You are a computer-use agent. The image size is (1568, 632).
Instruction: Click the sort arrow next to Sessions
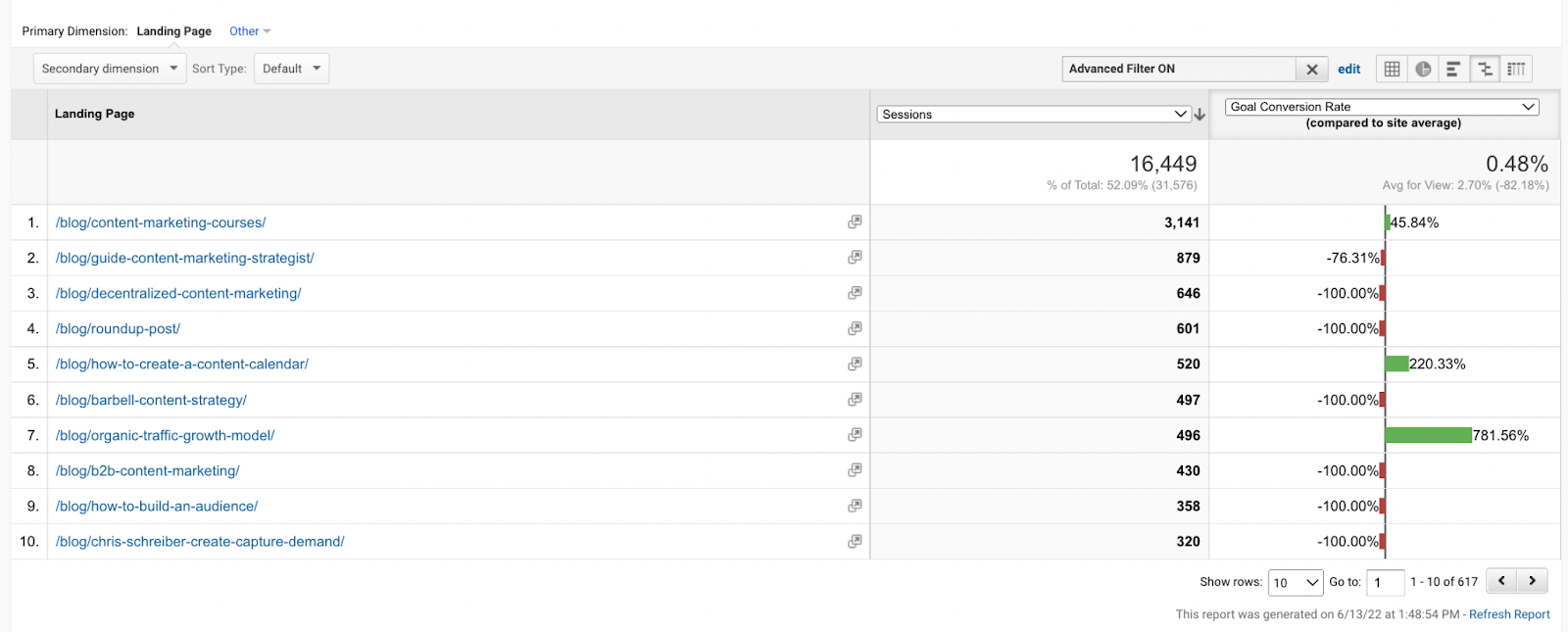coord(1200,115)
